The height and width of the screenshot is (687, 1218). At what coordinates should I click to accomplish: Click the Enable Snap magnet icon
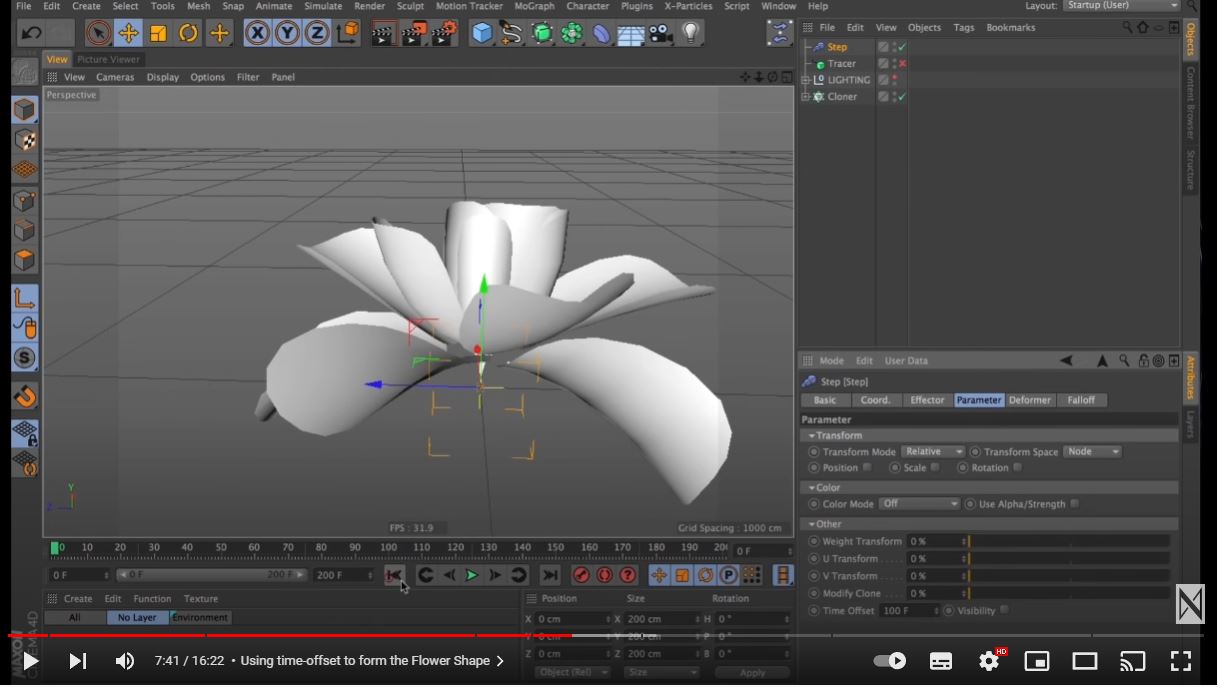coord(25,397)
